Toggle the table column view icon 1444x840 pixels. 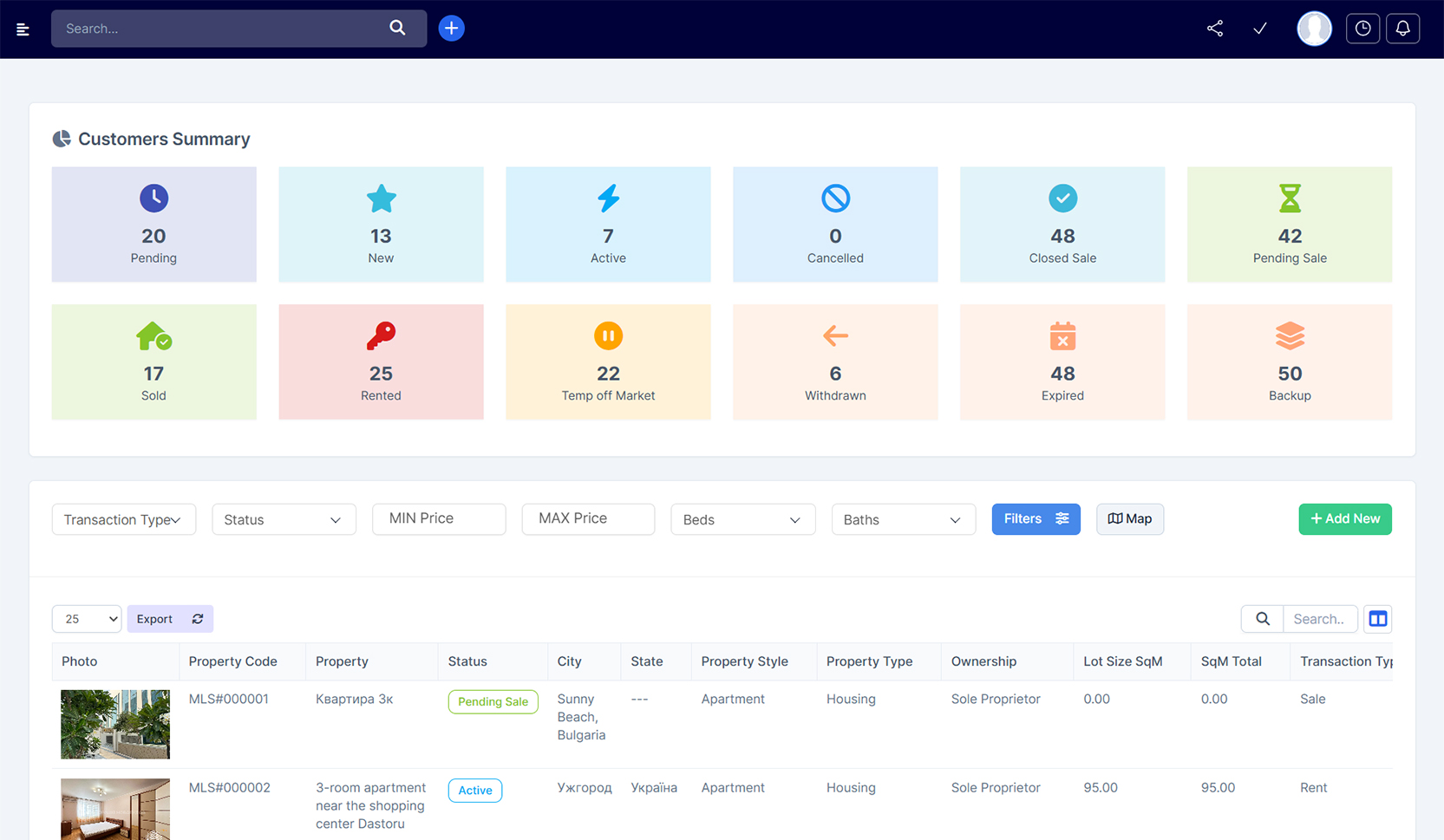pos(1377,619)
